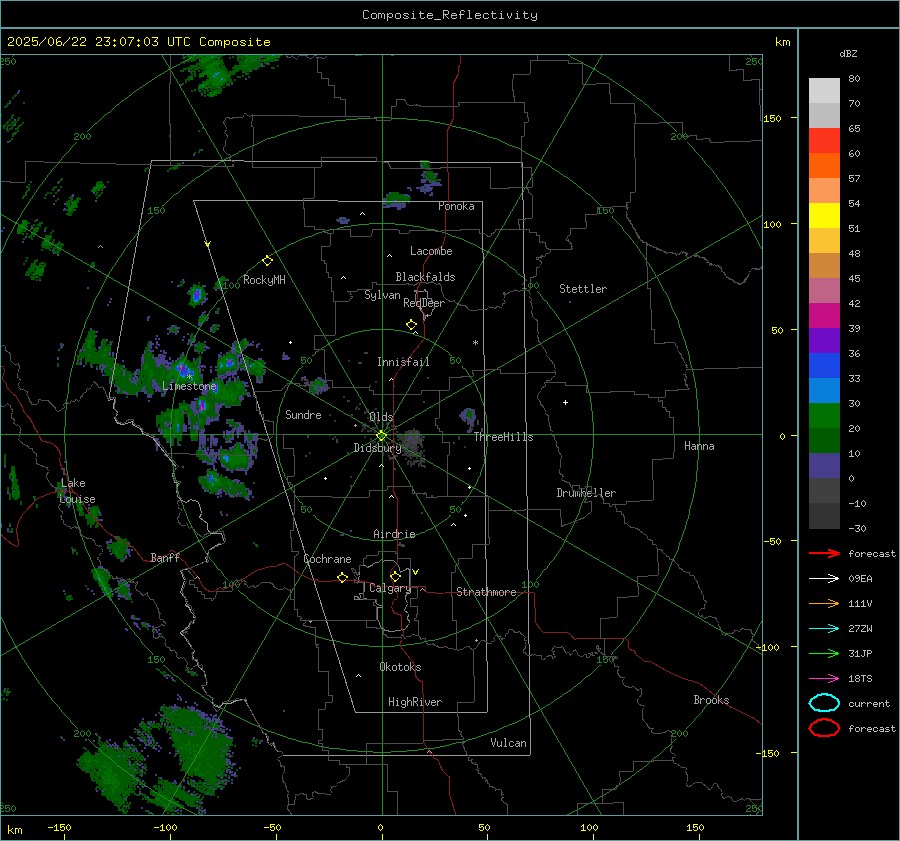Click the Banff label
Viewport: 900px width, 841px height.
(165, 558)
